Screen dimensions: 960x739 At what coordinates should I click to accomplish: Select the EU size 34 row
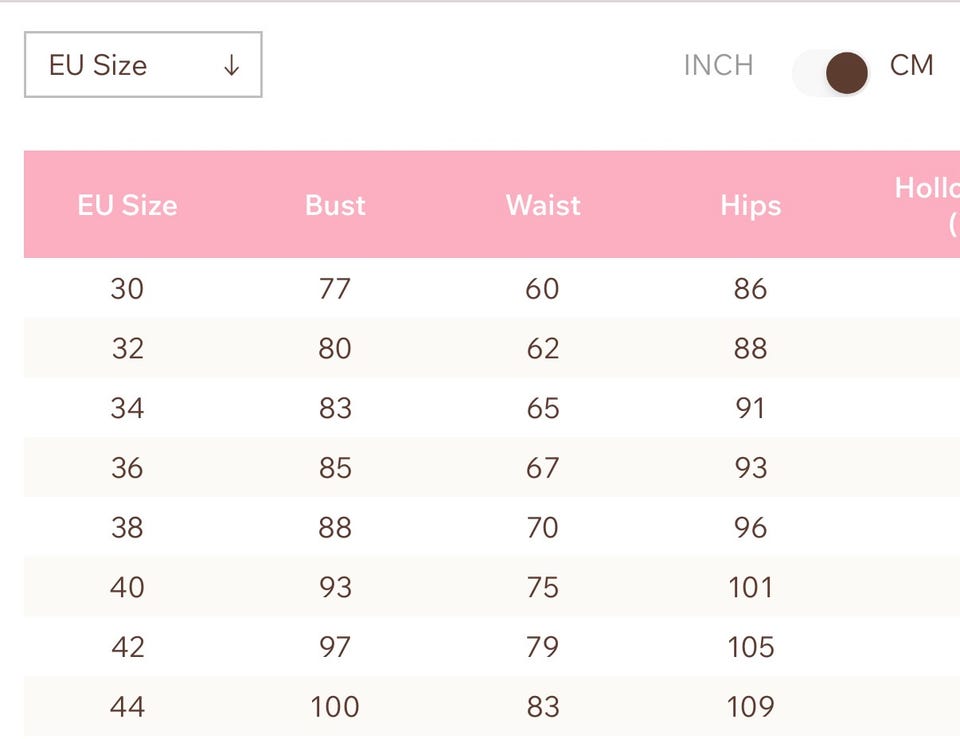[x=492, y=407]
